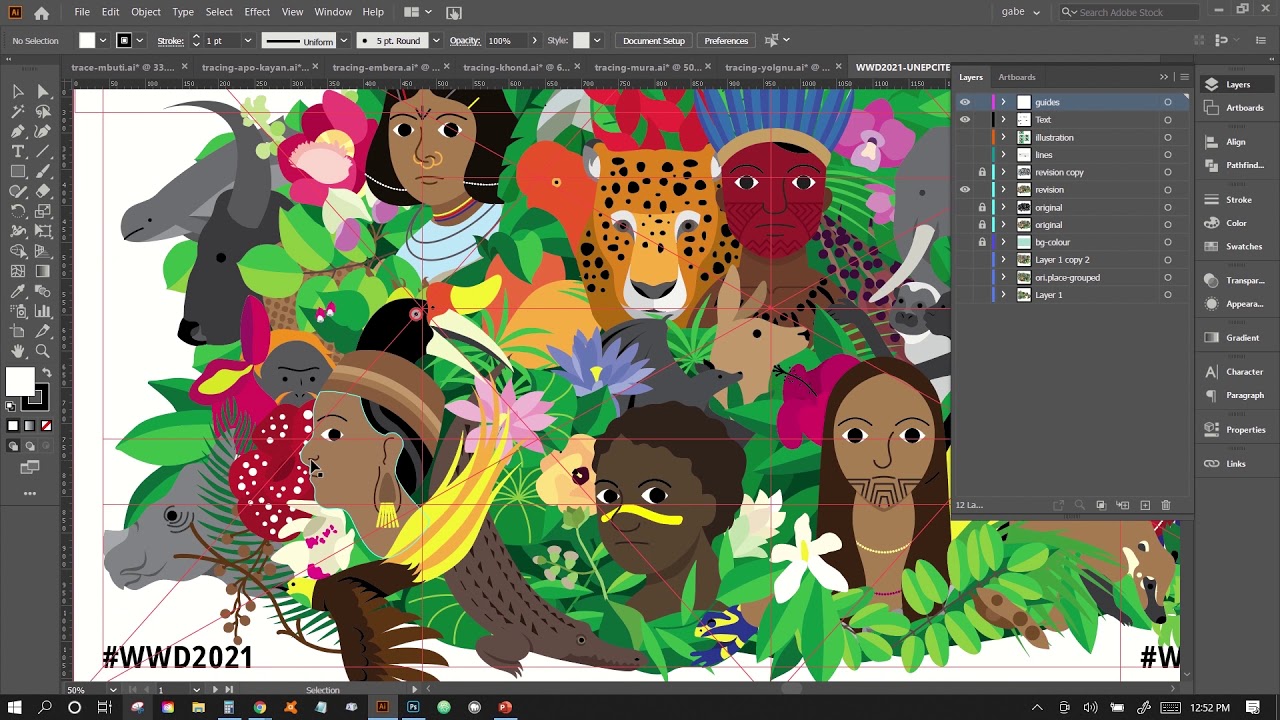Screen dimensions: 1280x720
Task: Open the Effect menu
Action: click(x=257, y=12)
